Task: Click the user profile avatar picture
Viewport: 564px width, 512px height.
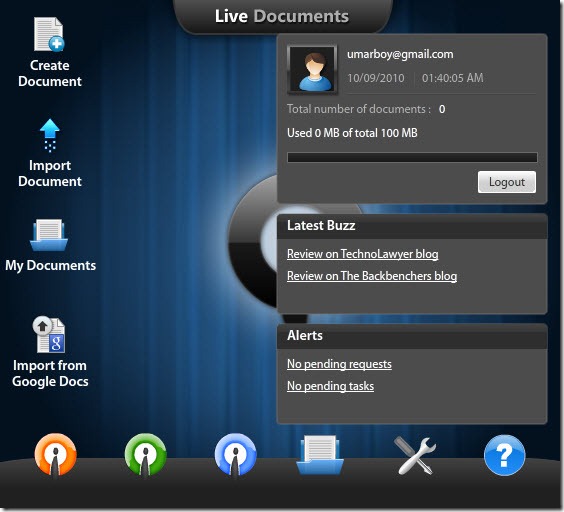Action: pyautogui.click(x=312, y=69)
